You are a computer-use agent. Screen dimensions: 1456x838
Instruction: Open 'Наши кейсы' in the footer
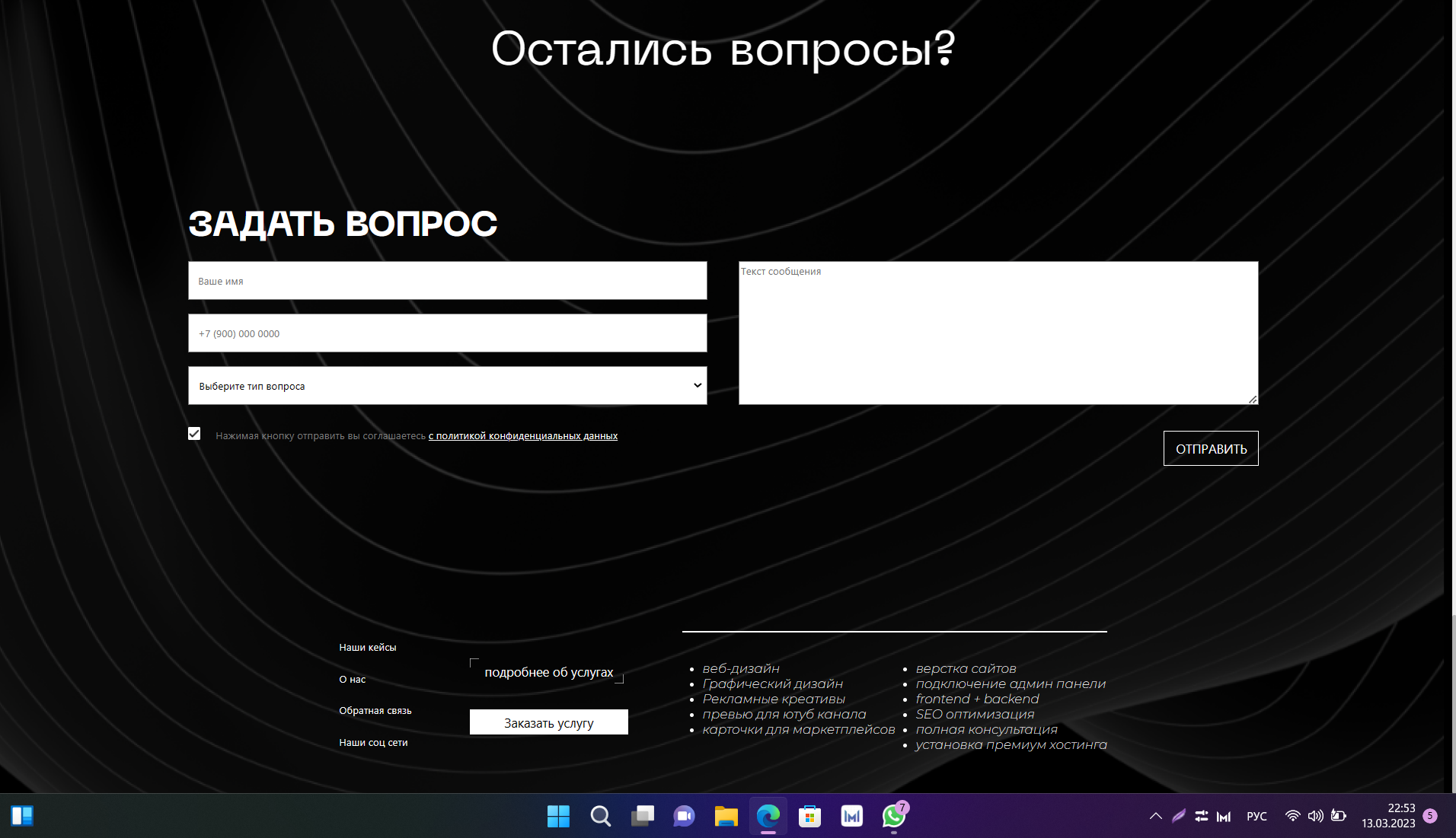366,647
